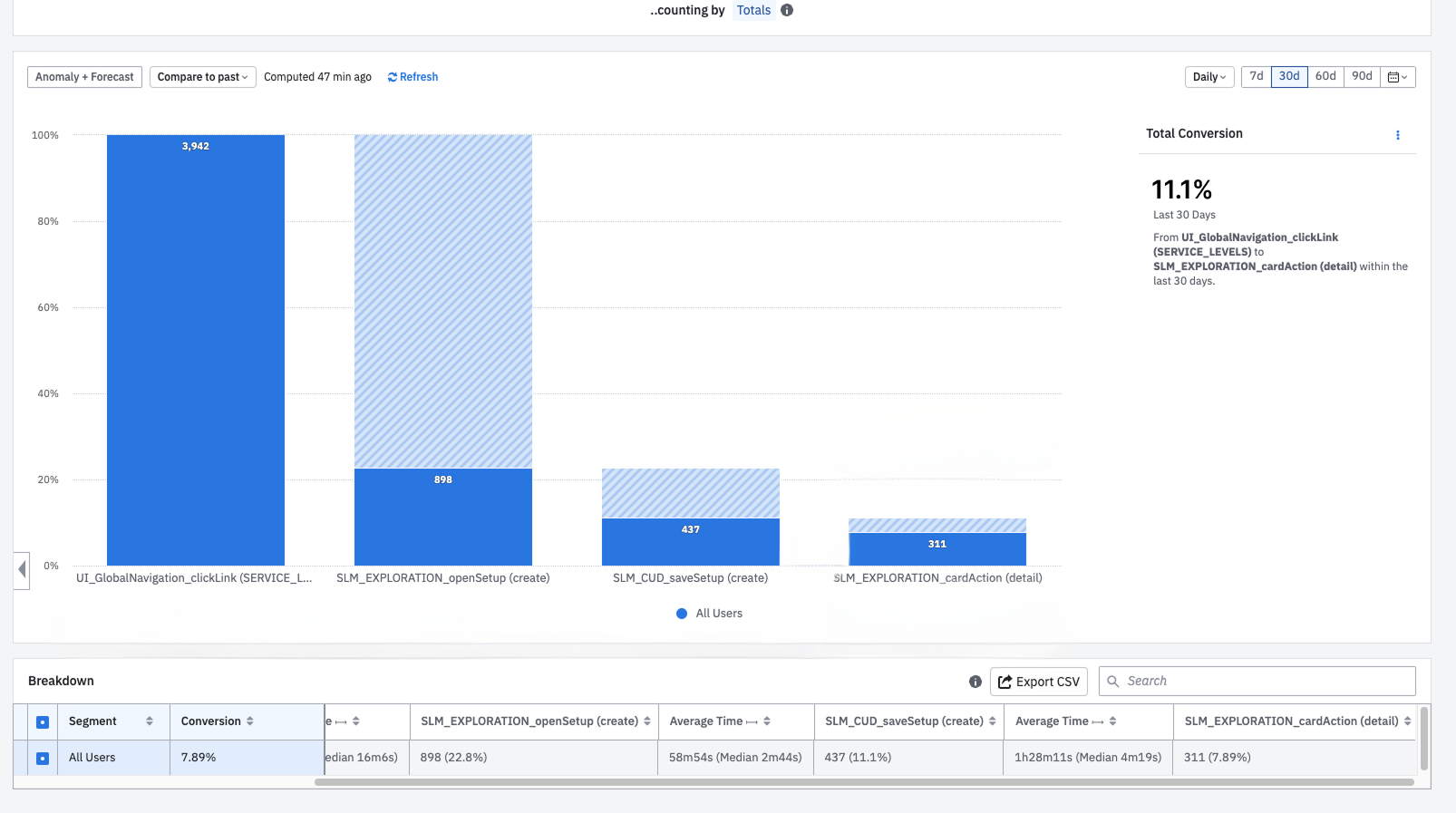Open the Daily interval dropdown
The height and width of the screenshot is (813, 1456).
[1209, 77]
